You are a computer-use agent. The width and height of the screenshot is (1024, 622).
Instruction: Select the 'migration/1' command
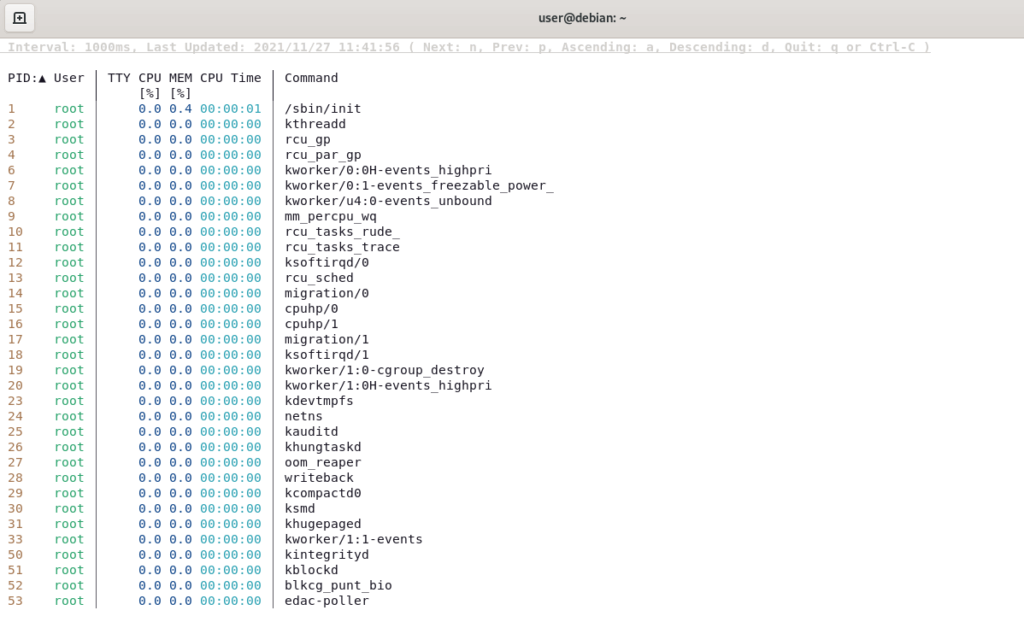(x=327, y=339)
